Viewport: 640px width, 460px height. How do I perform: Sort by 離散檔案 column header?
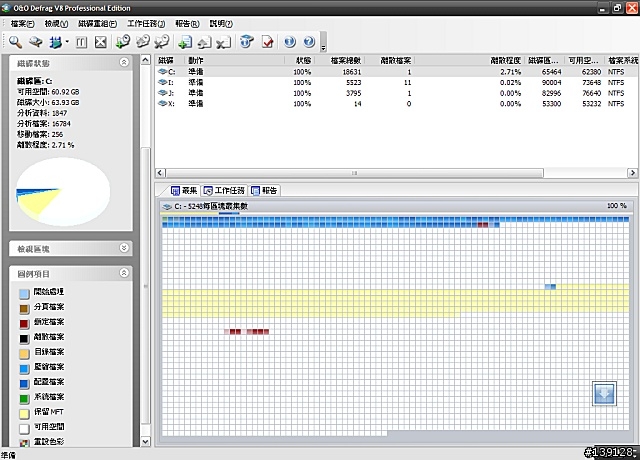click(x=390, y=60)
